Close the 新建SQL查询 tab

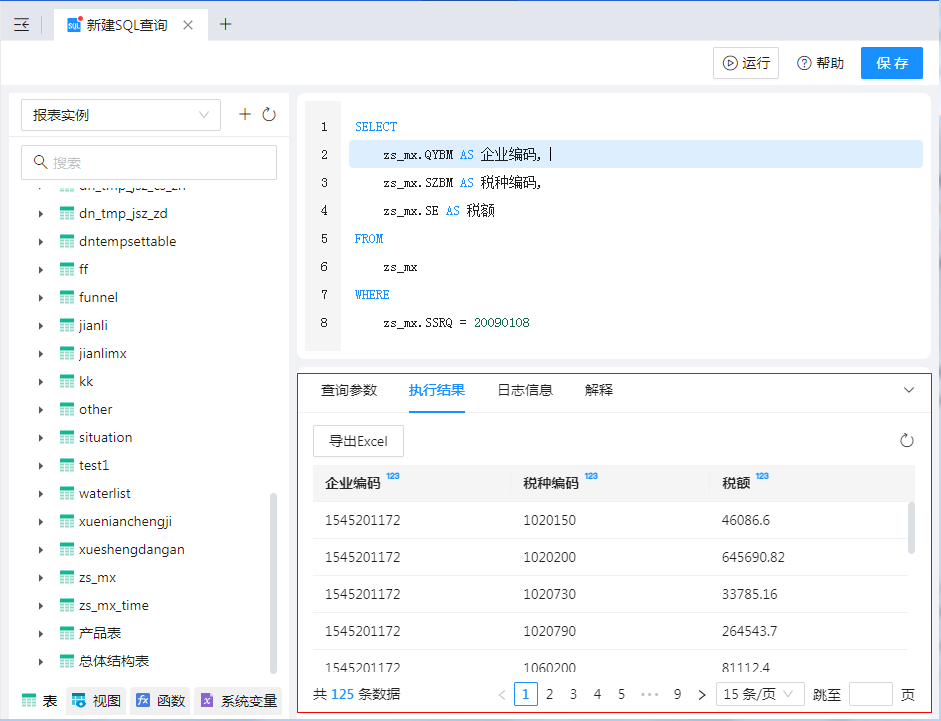(188, 25)
